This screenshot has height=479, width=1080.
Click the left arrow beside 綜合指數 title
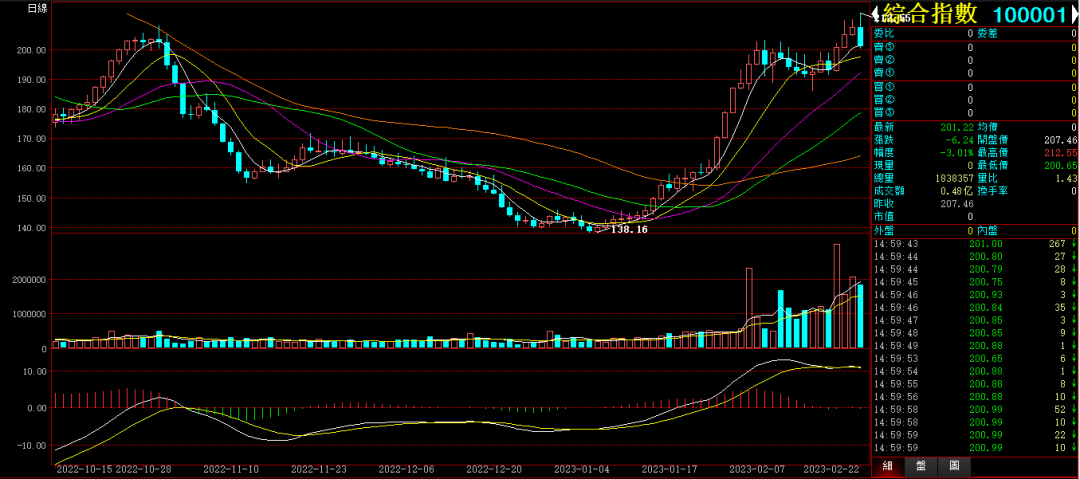tap(875, 14)
